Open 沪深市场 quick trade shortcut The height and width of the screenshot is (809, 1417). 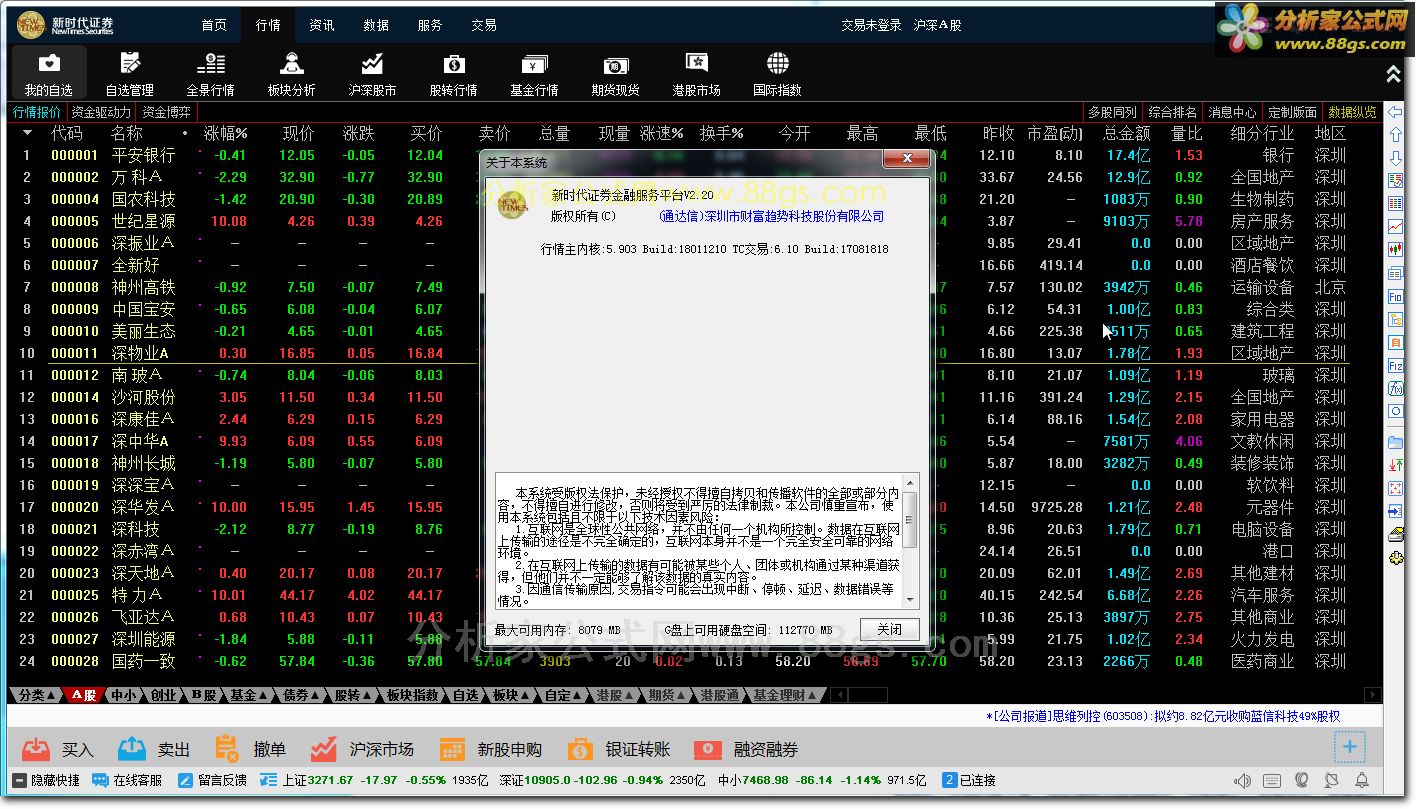pos(362,750)
